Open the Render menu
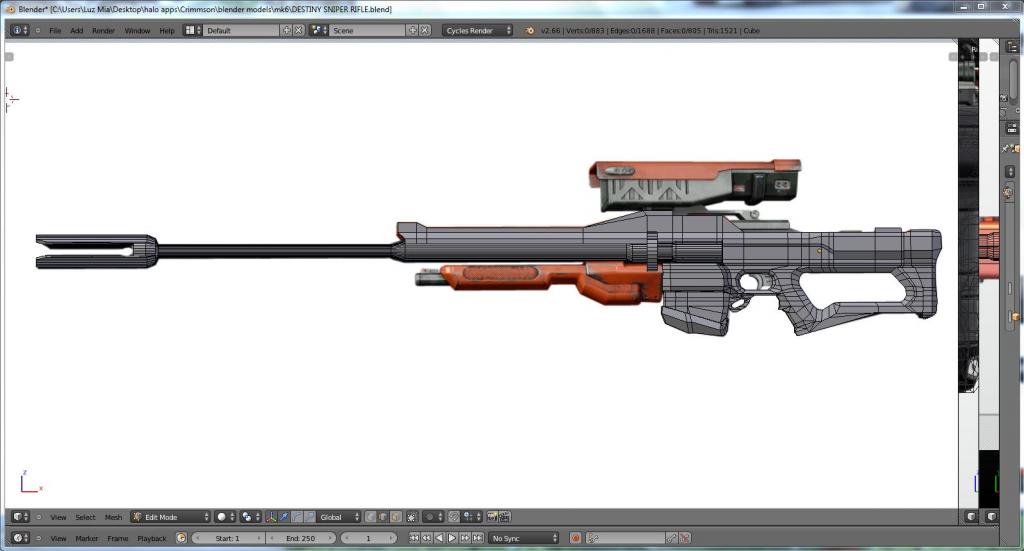The image size is (1024, 551). pos(103,31)
